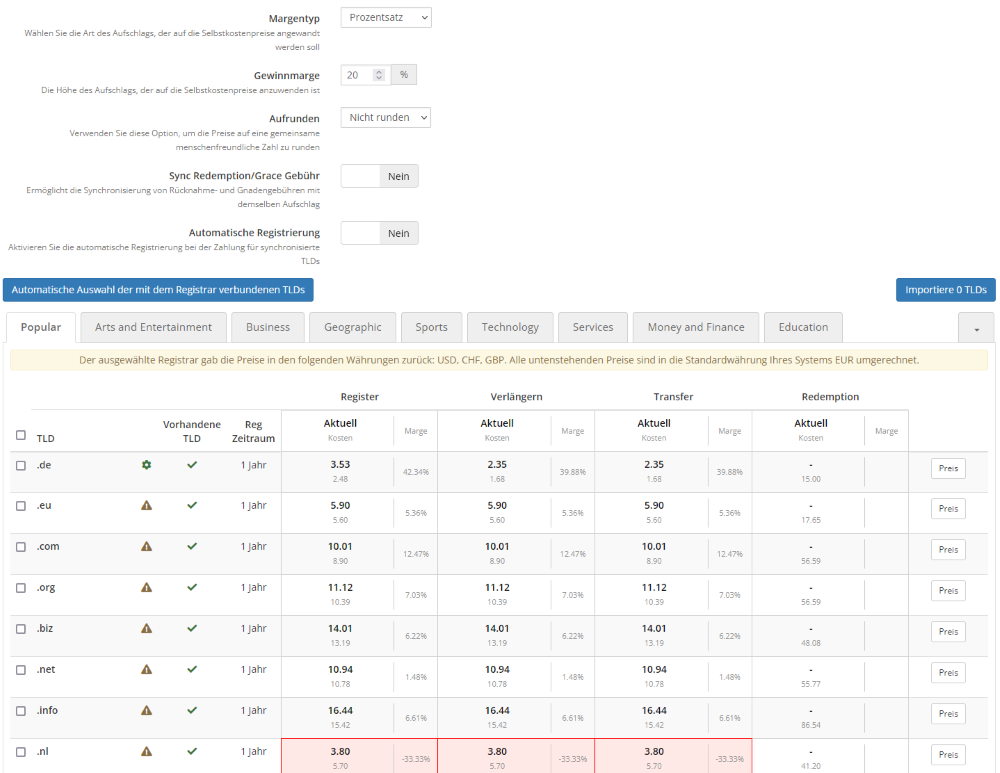This screenshot has width=1000, height=773.
Task: Click the warning triangle next to .eu
Action: 146,505
